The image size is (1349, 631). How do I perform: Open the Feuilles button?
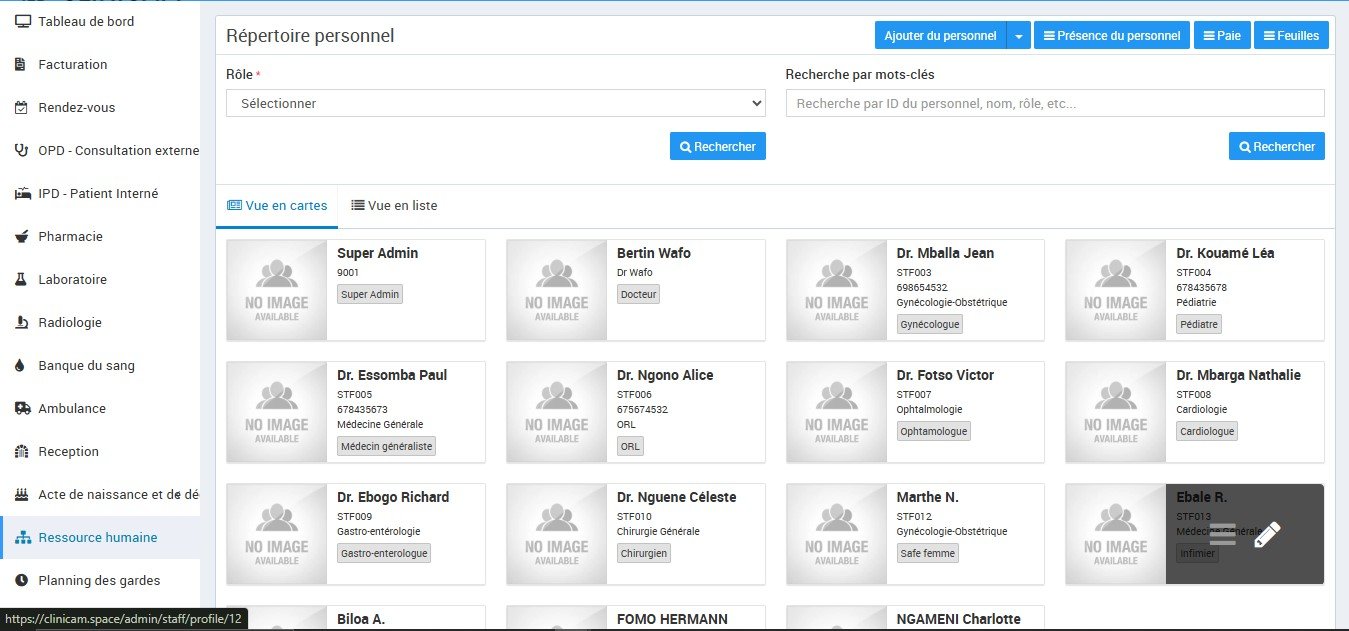[x=1290, y=36]
